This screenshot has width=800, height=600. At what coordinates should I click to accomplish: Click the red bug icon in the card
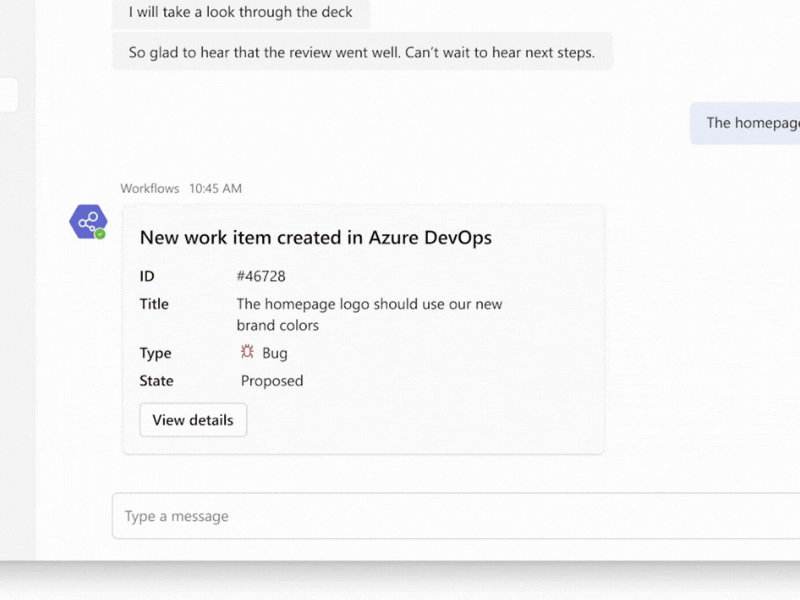tap(247, 352)
